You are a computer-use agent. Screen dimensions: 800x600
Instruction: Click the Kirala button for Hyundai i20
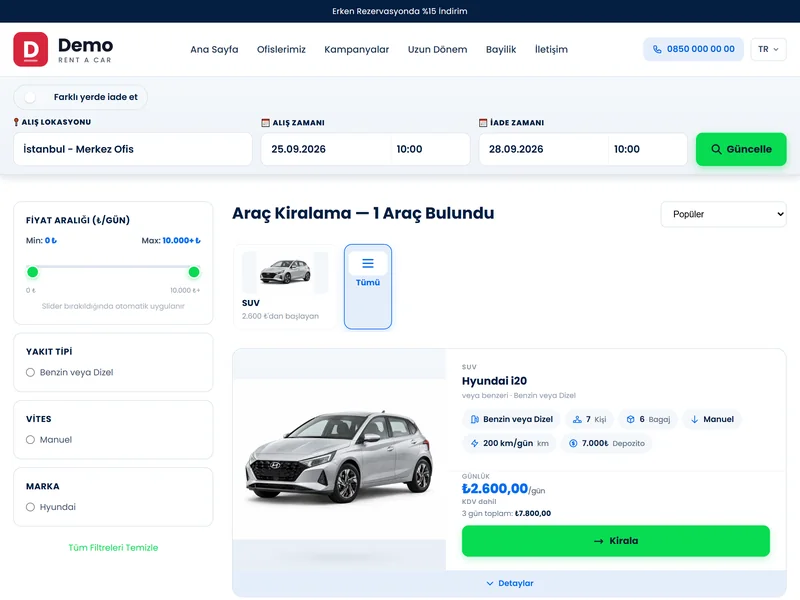pyautogui.click(x=616, y=541)
